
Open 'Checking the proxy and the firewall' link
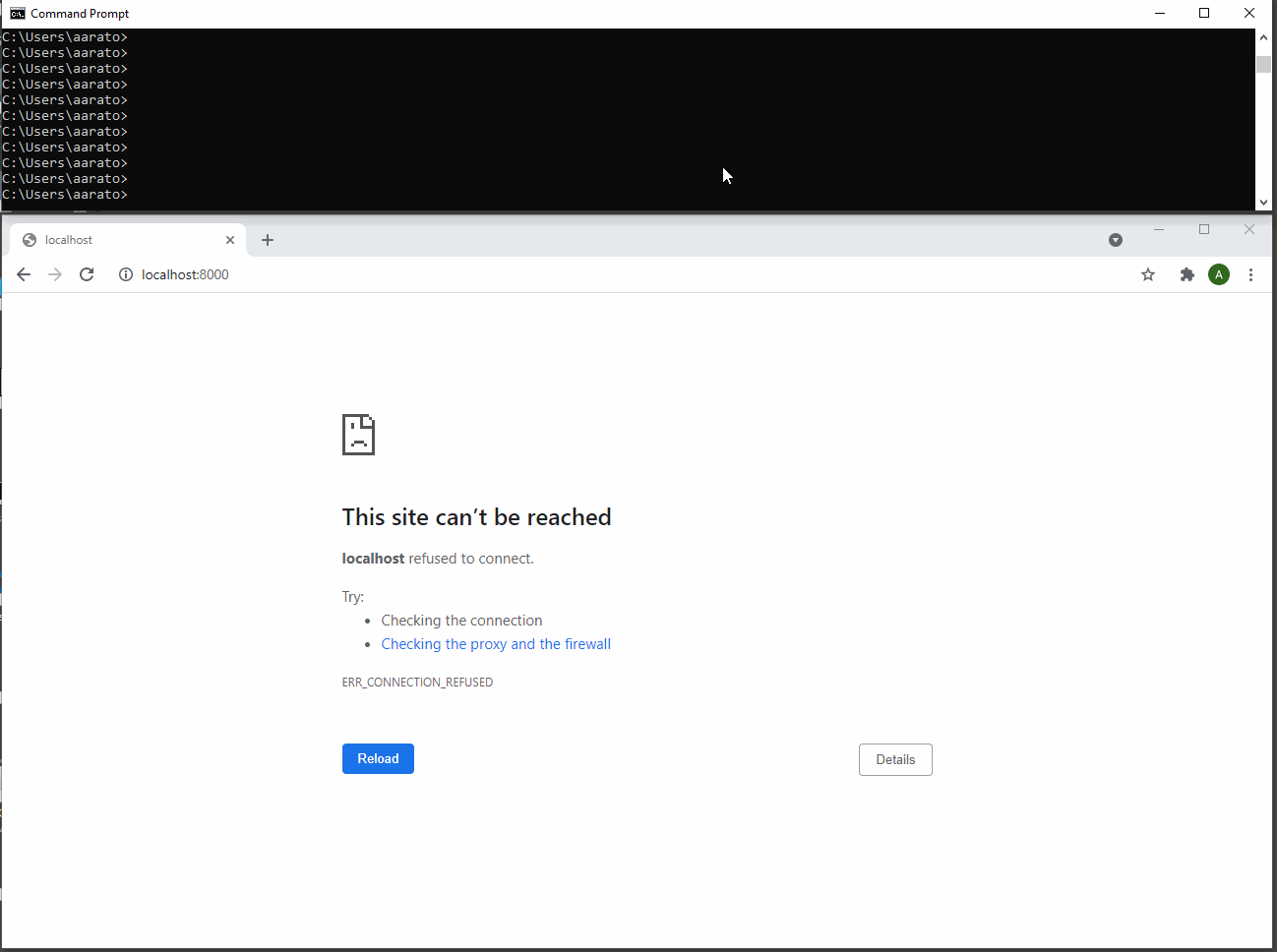(496, 644)
